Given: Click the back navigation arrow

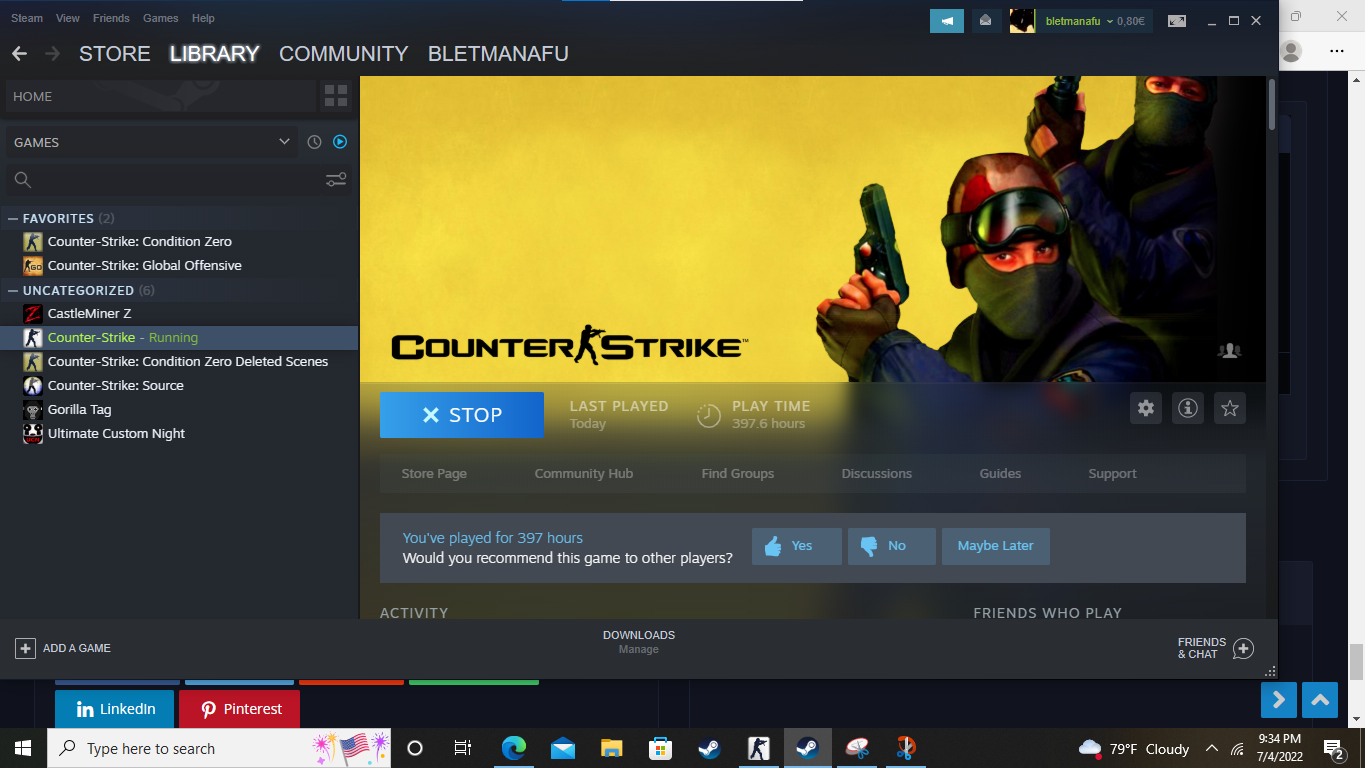Looking at the screenshot, I should click(x=20, y=54).
